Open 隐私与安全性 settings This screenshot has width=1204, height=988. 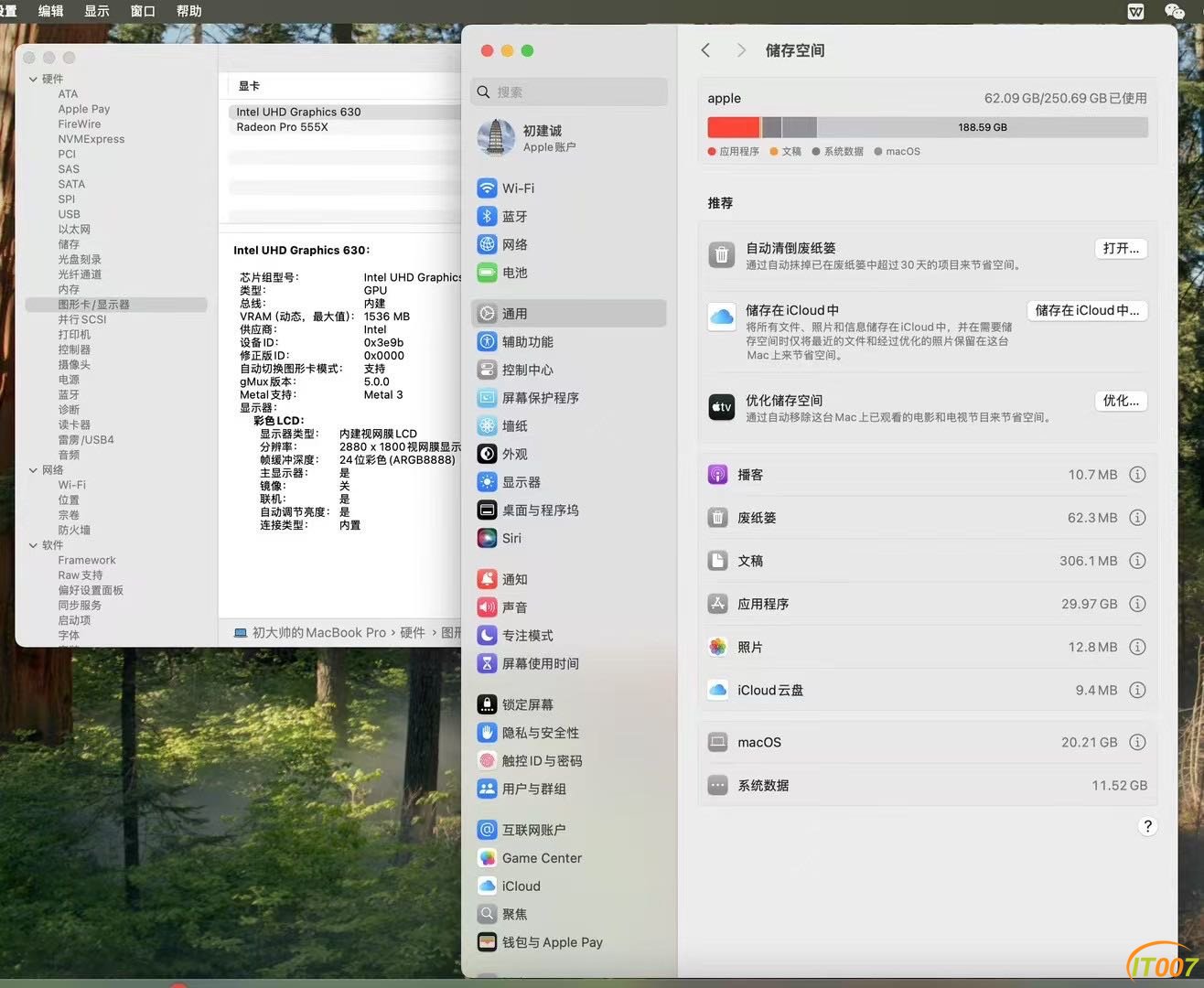point(569,733)
